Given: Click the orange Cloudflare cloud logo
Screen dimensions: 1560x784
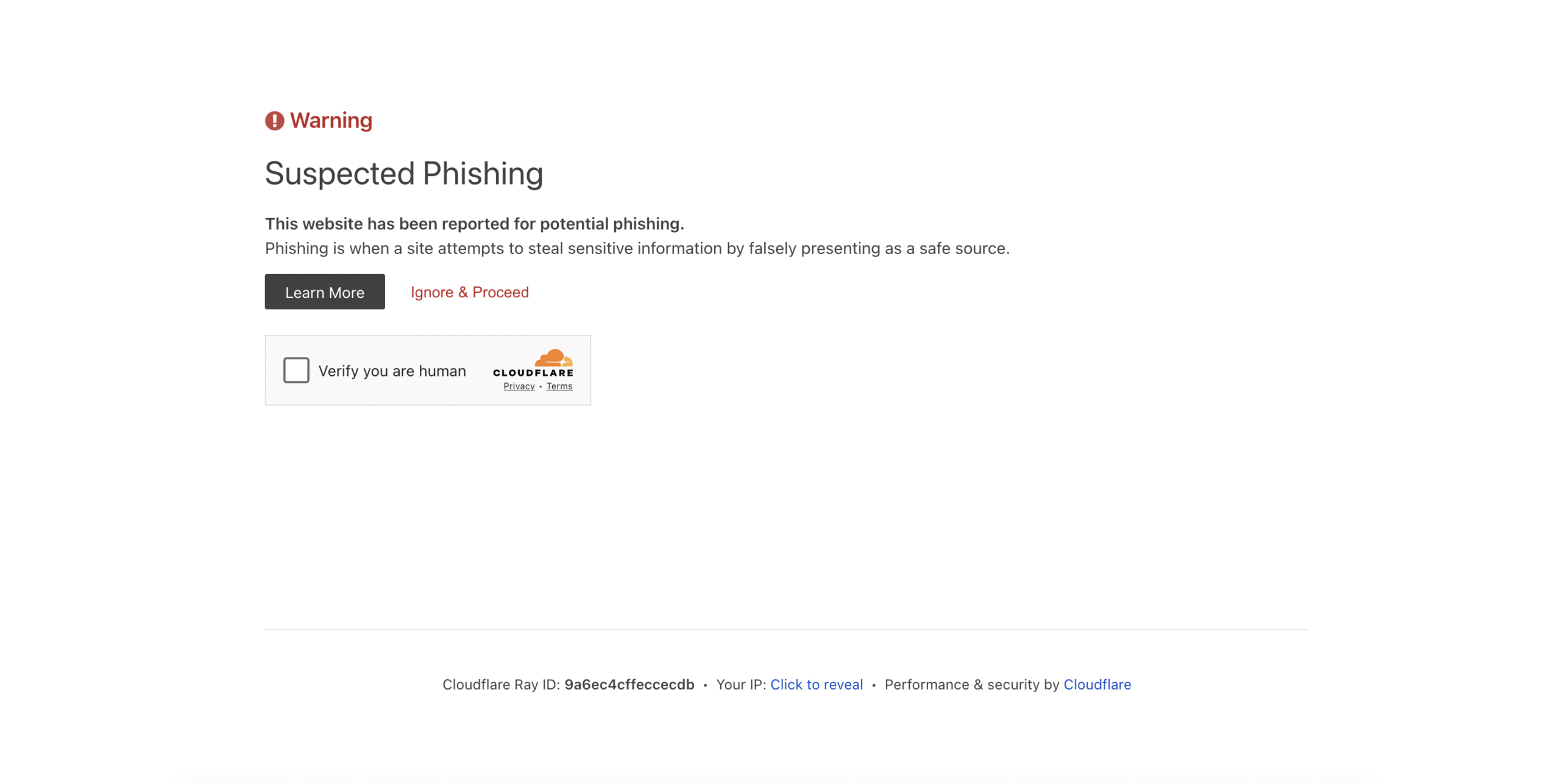Looking at the screenshot, I should (553, 358).
